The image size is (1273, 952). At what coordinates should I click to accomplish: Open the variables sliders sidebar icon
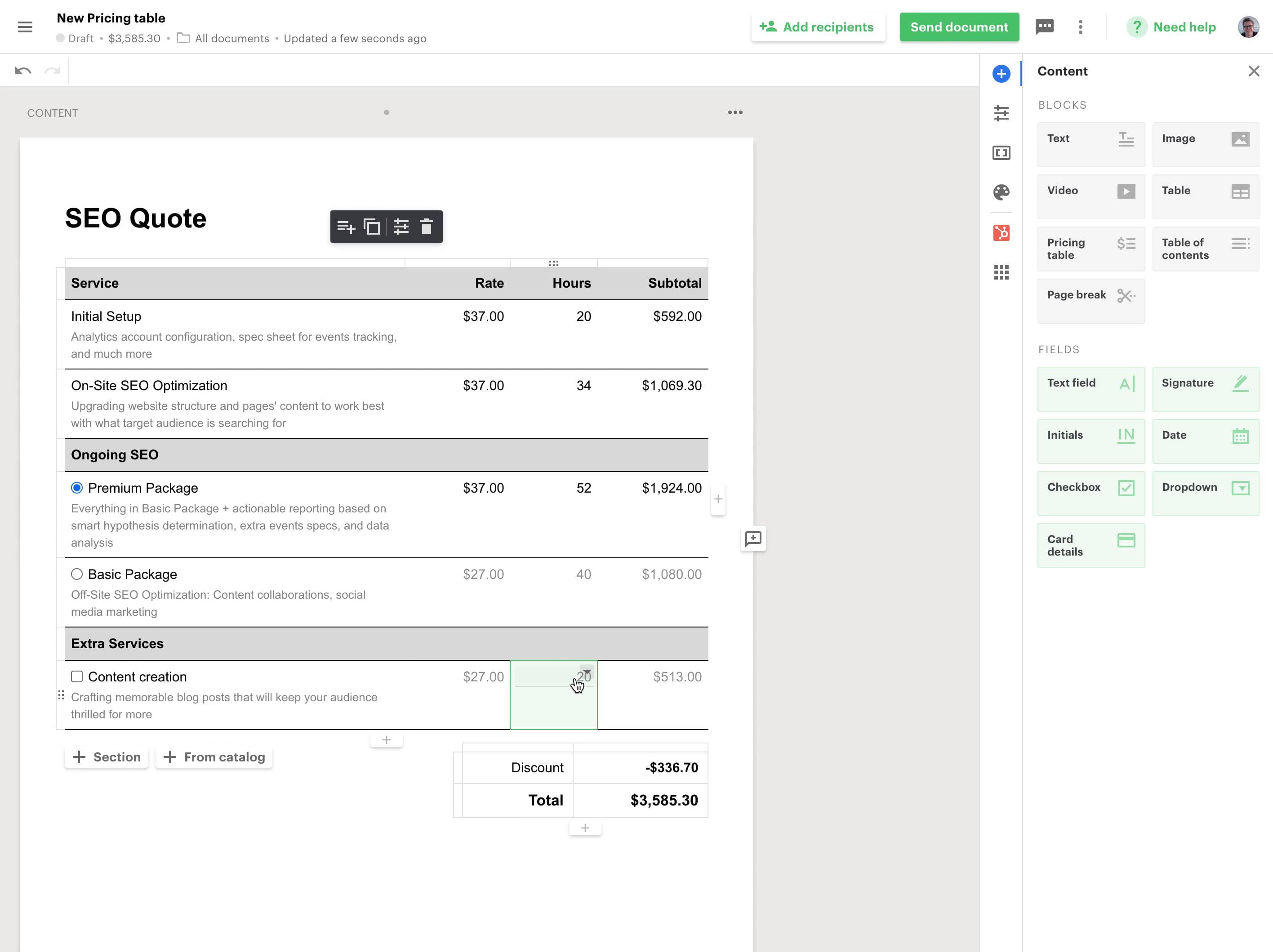click(x=1001, y=113)
